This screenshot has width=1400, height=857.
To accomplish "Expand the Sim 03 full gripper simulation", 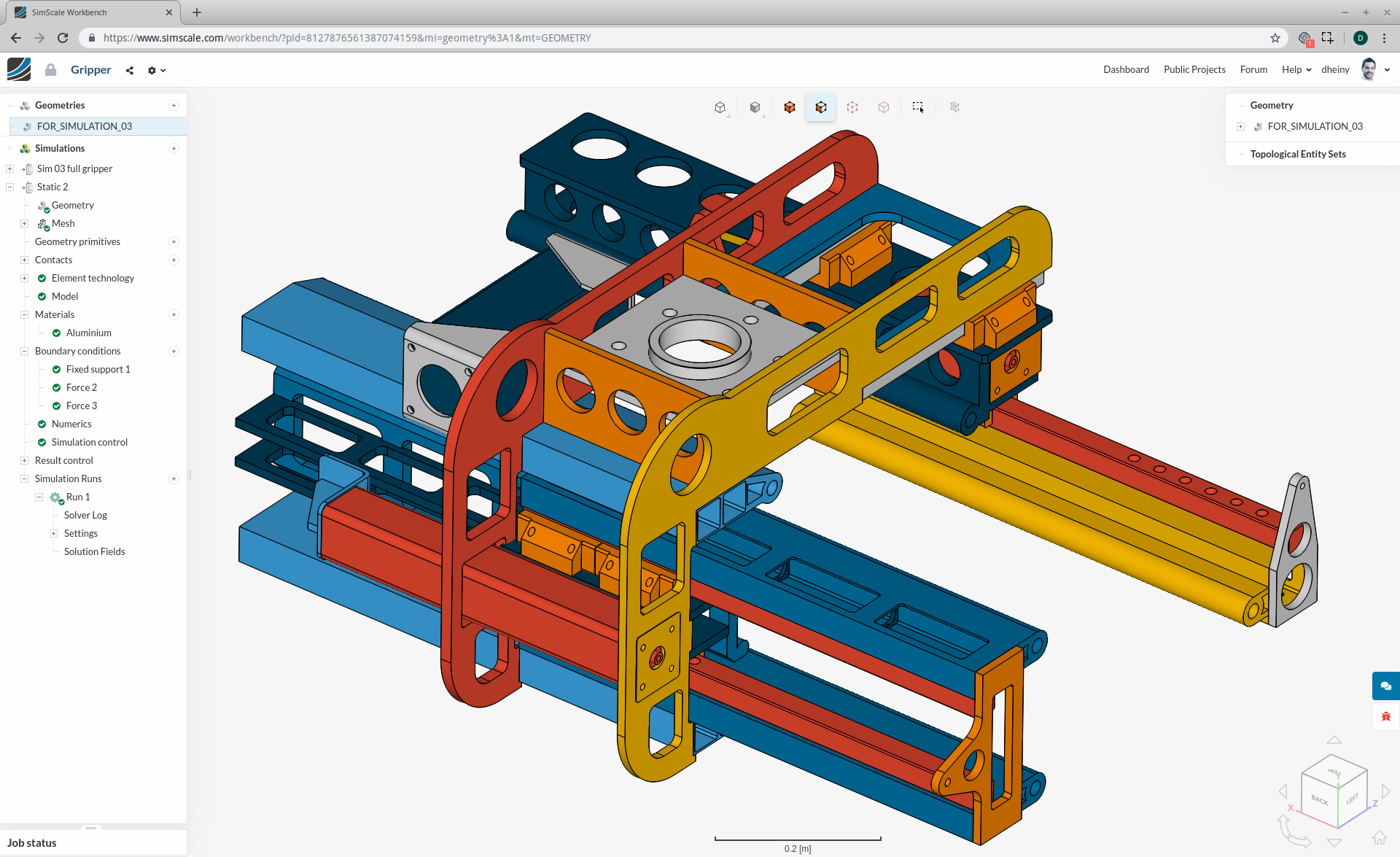I will (10, 168).
